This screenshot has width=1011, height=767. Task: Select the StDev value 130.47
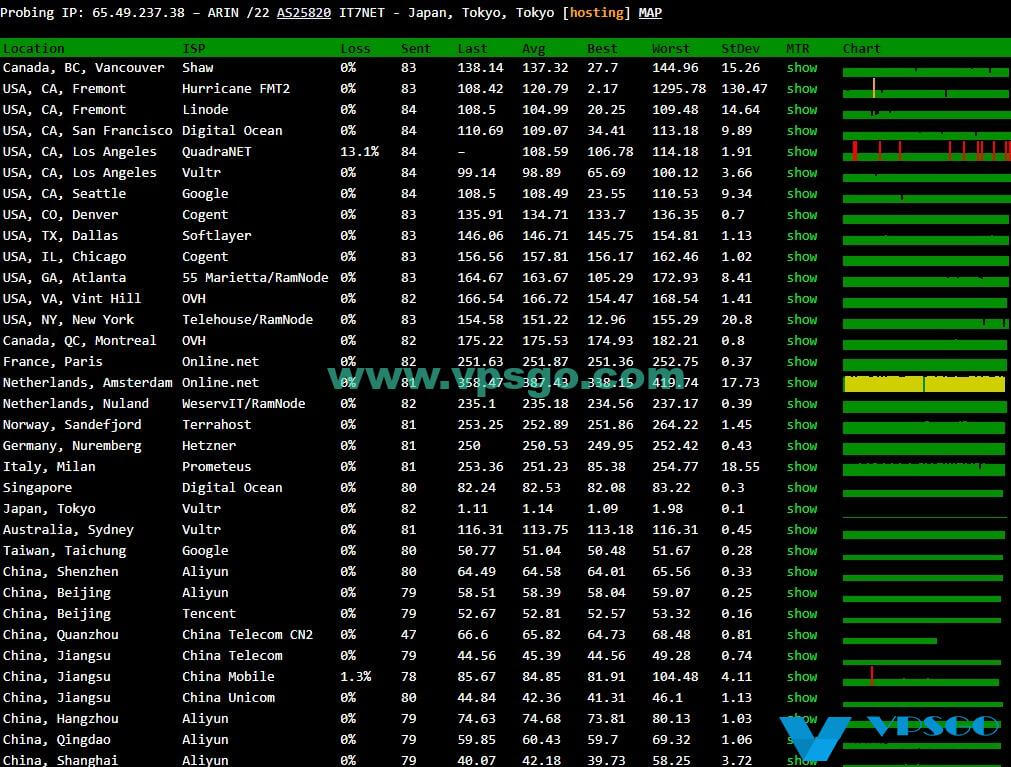[745, 89]
